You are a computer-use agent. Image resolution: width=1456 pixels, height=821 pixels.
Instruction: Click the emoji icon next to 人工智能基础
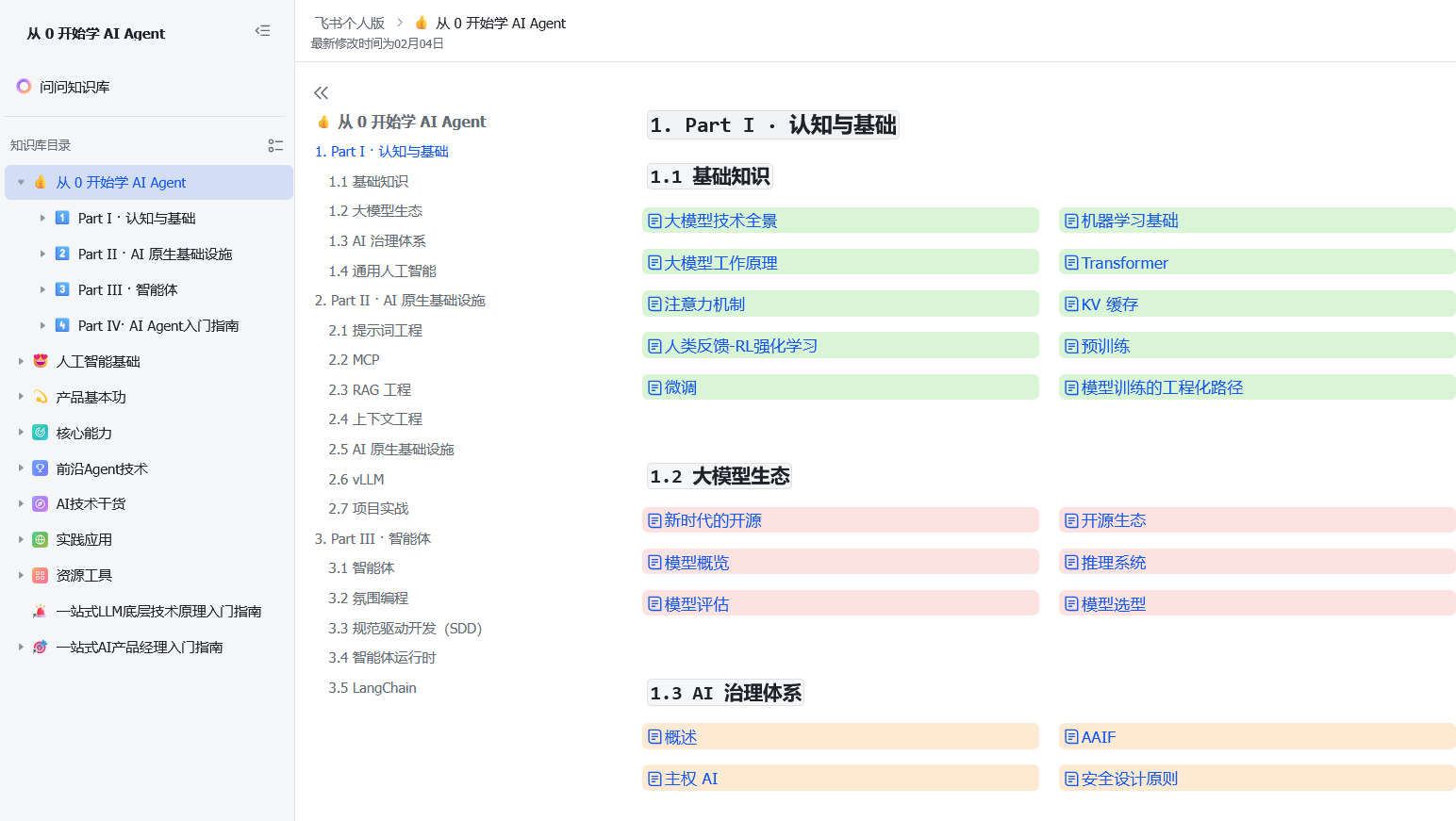tap(40, 361)
